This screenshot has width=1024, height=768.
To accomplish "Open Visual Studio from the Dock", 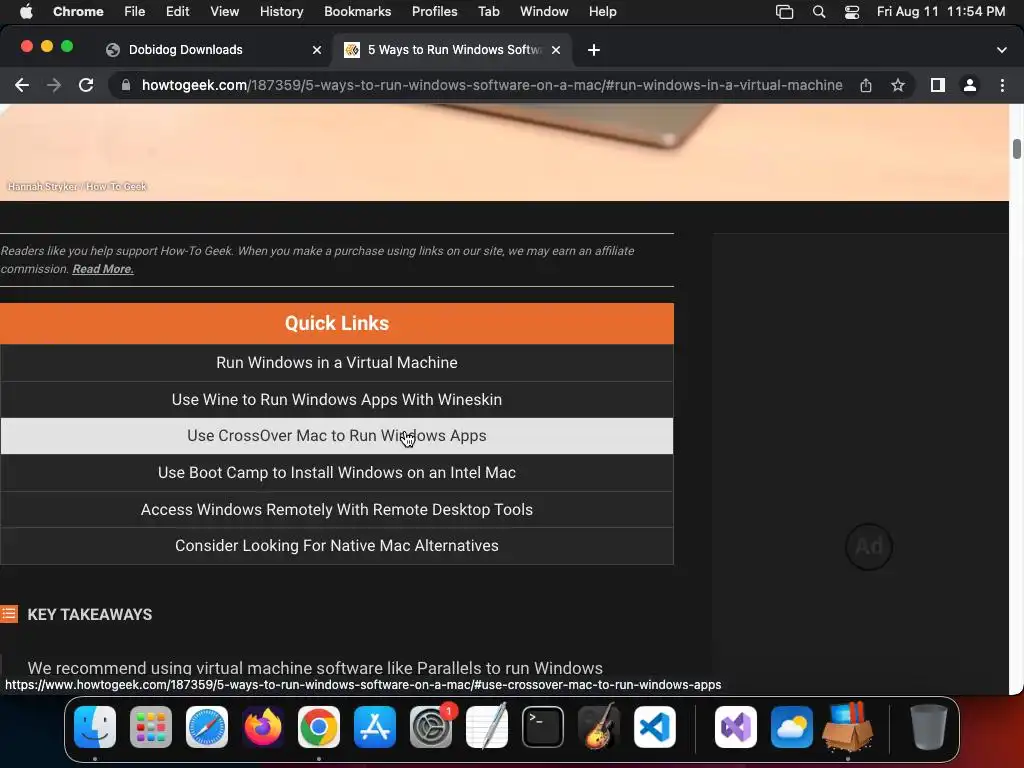I will click(x=736, y=727).
